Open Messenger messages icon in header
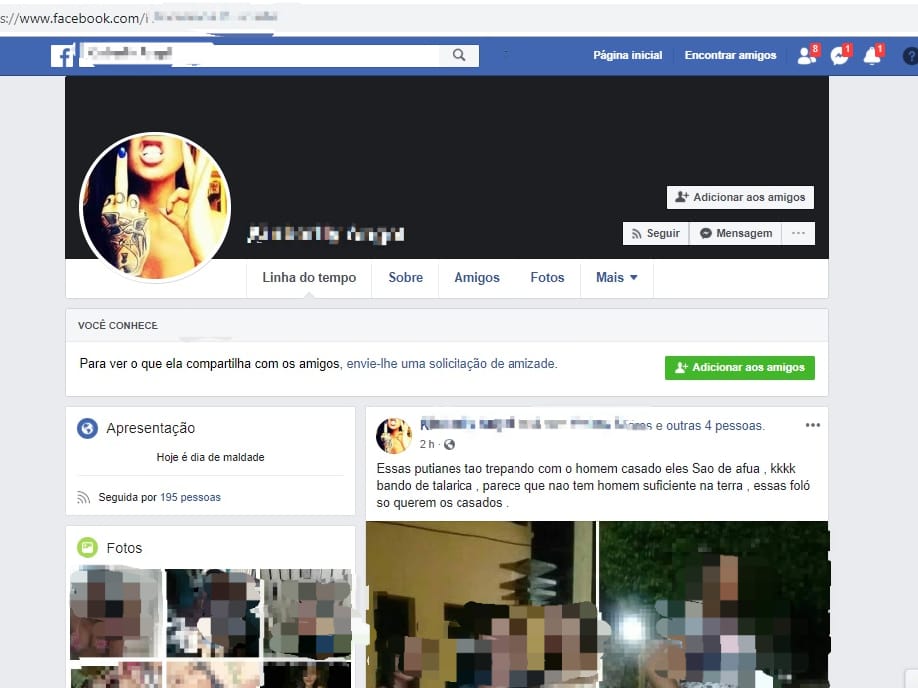The image size is (918, 688). coord(840,55)
